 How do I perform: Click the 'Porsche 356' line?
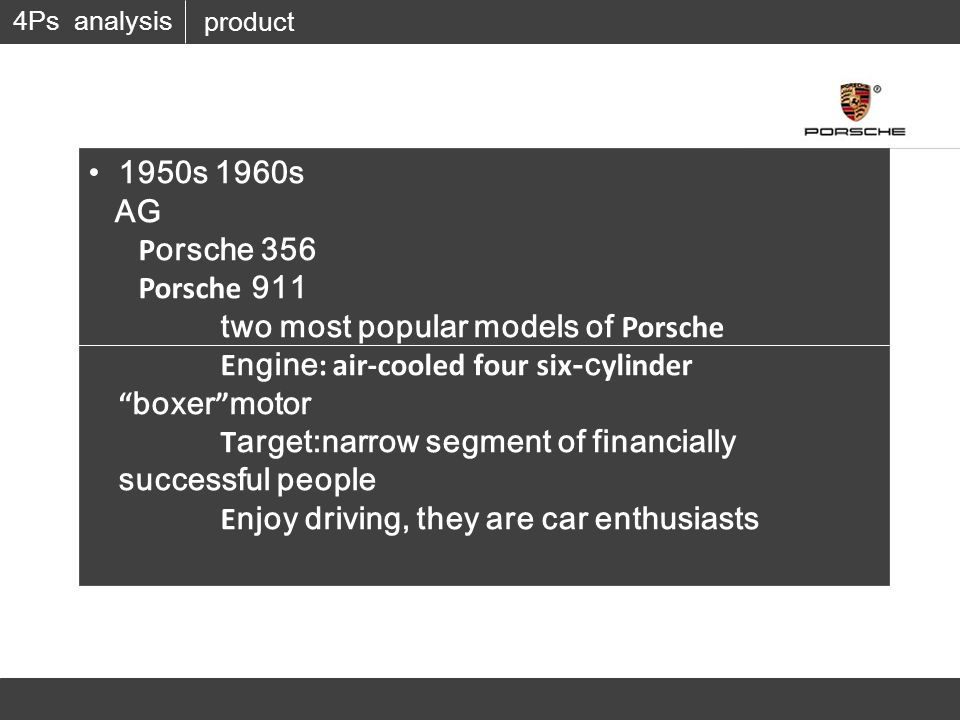pyautogui.click(x=227, y=250)
